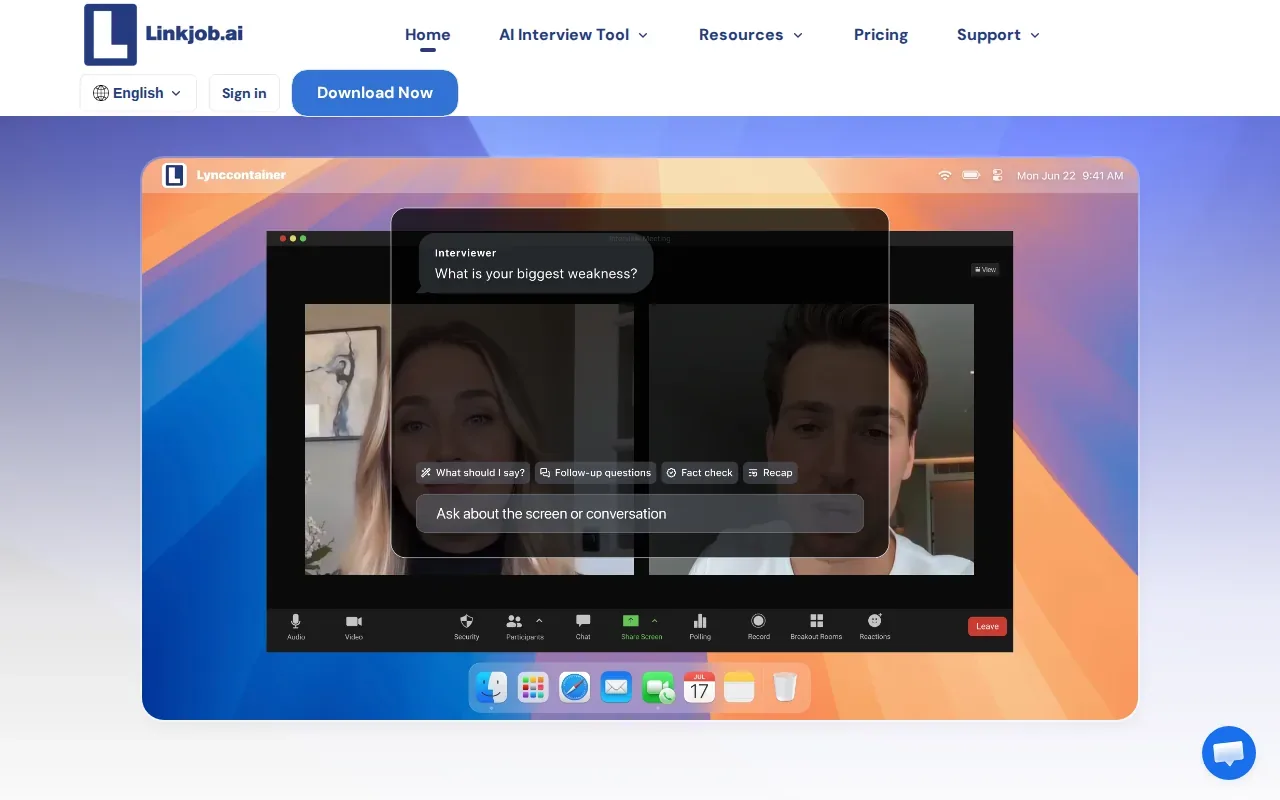Open the English language selector
The image size is (1280, 800).
coord(138,93)
